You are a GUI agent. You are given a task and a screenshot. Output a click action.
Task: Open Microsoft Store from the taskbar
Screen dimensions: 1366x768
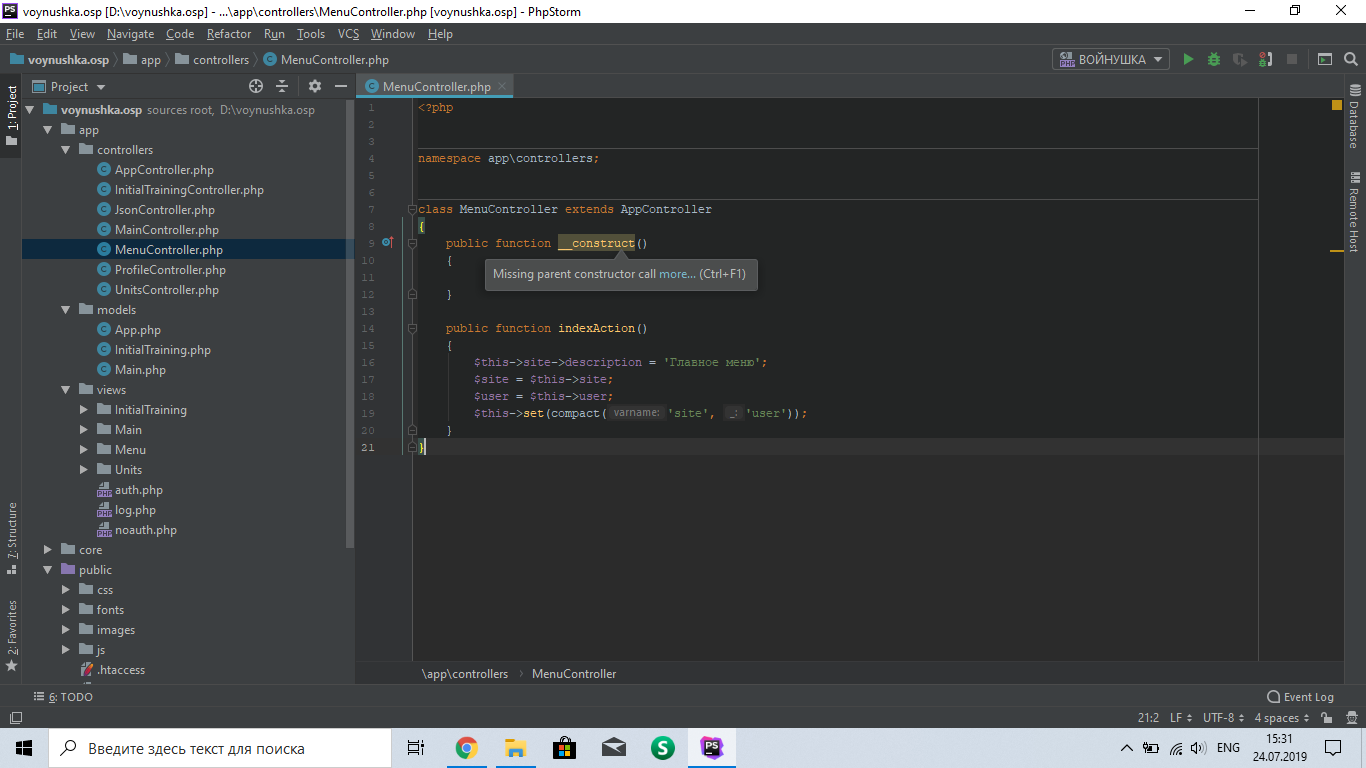tap(564, 748)
